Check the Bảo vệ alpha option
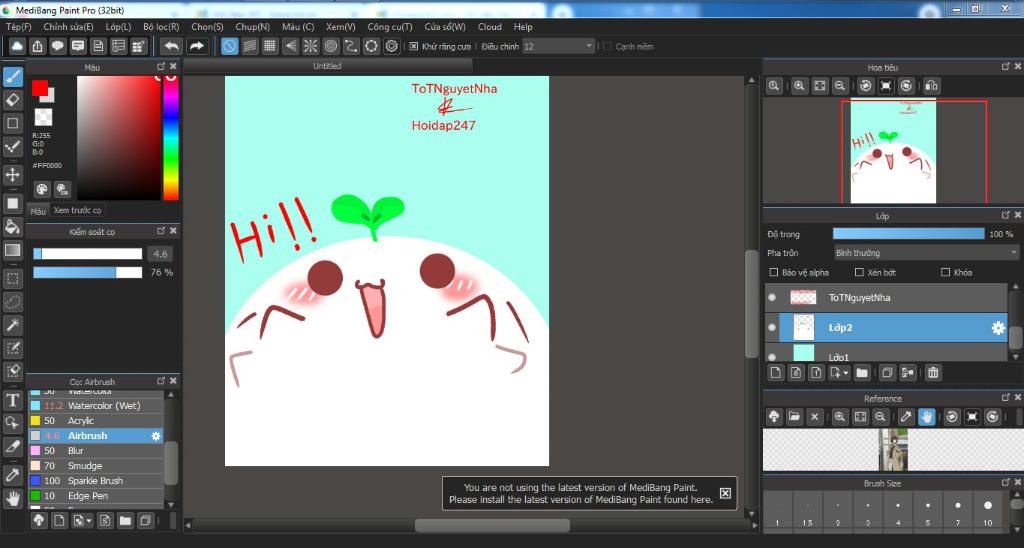1024x548 pixels. (x=774, y=272)
